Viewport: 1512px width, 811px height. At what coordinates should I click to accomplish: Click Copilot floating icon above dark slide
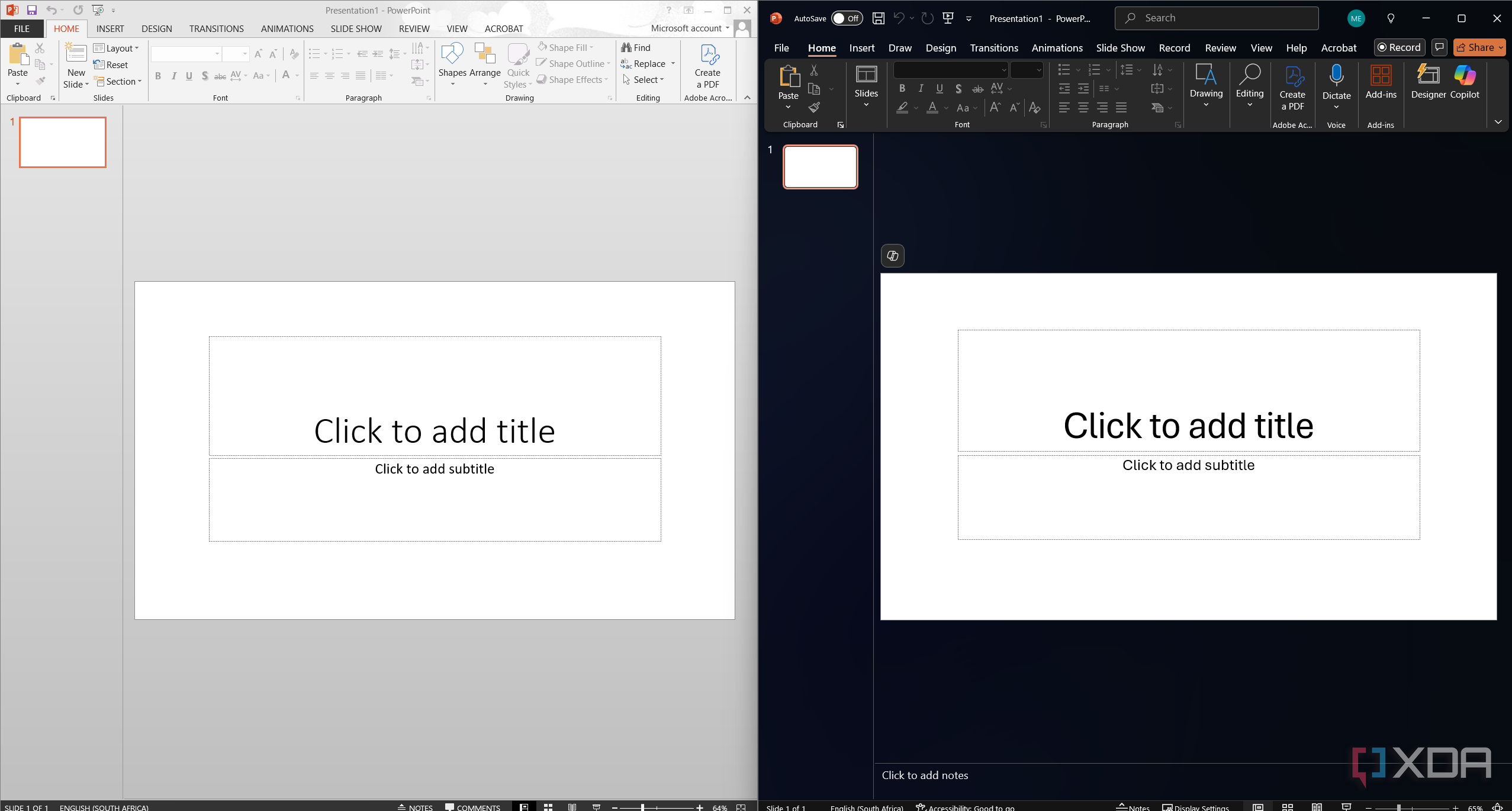pyautogui.click(x=893, y=256)
